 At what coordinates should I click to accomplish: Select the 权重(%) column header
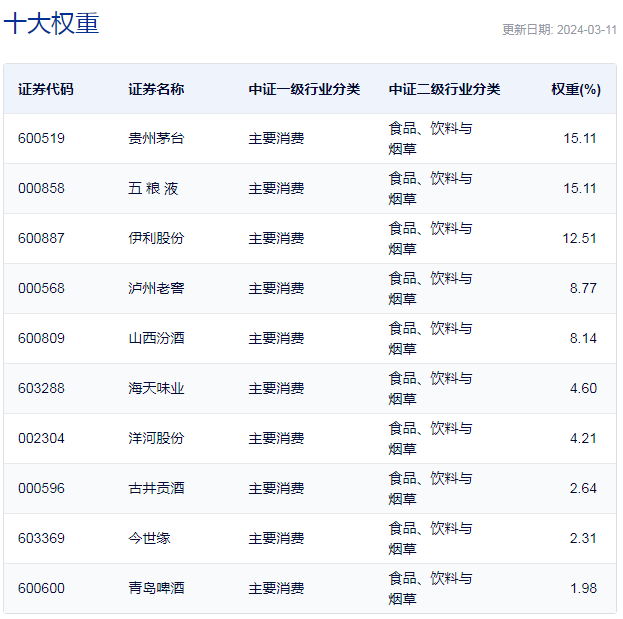576,89
